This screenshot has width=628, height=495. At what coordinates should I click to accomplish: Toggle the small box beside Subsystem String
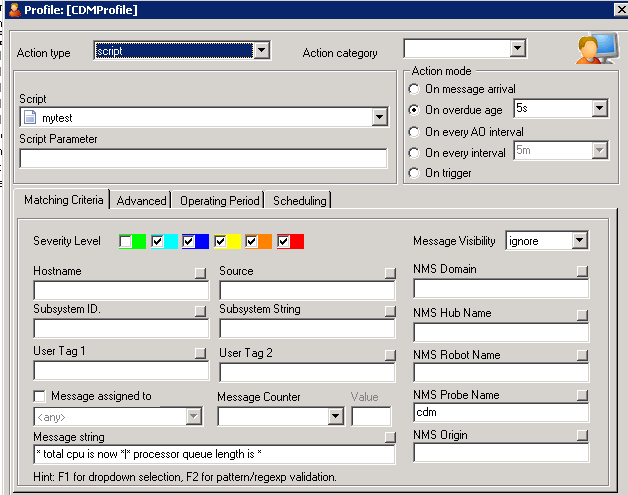coord(390,311)
